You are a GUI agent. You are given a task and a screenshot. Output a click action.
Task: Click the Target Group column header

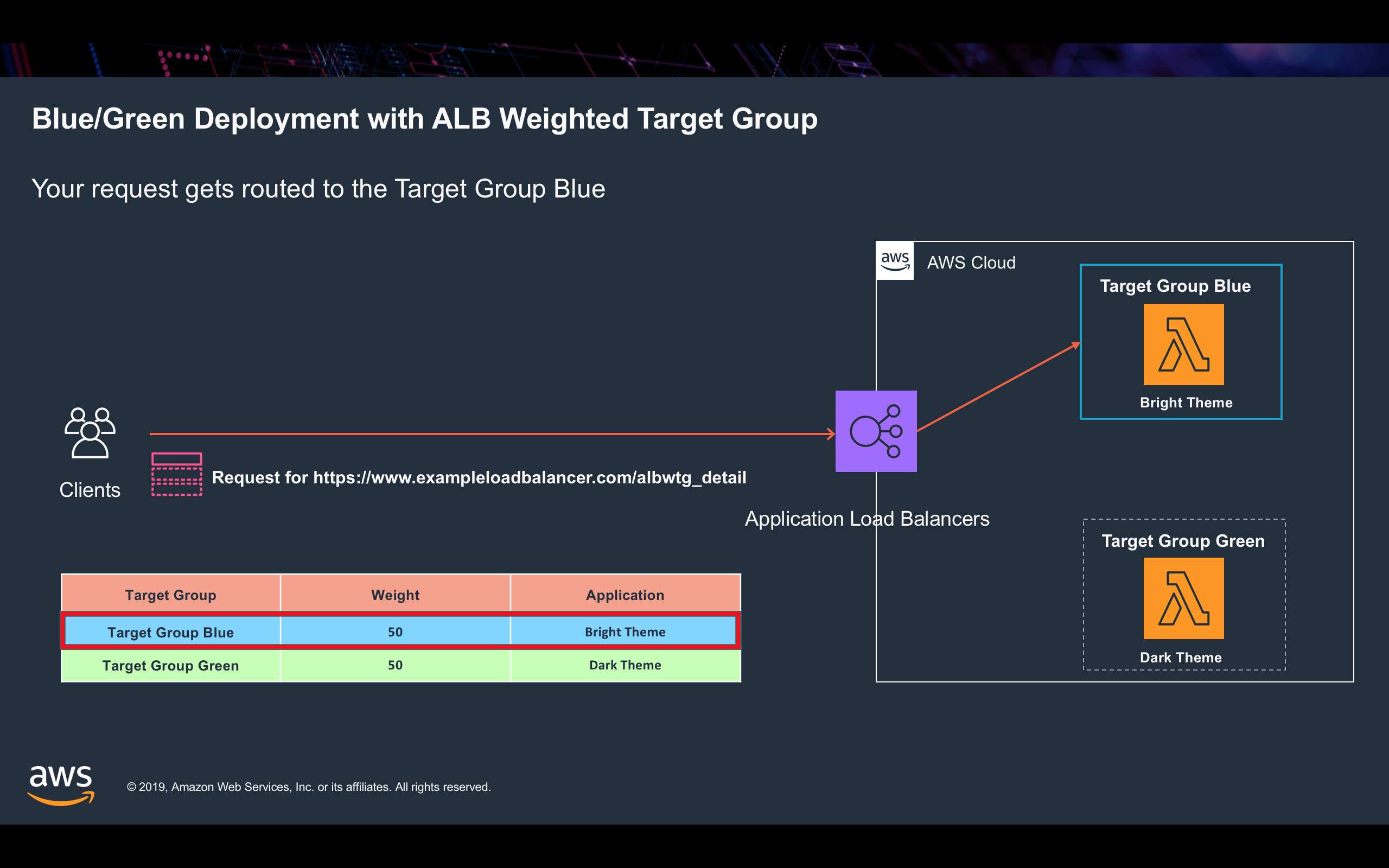pos(171,595)
